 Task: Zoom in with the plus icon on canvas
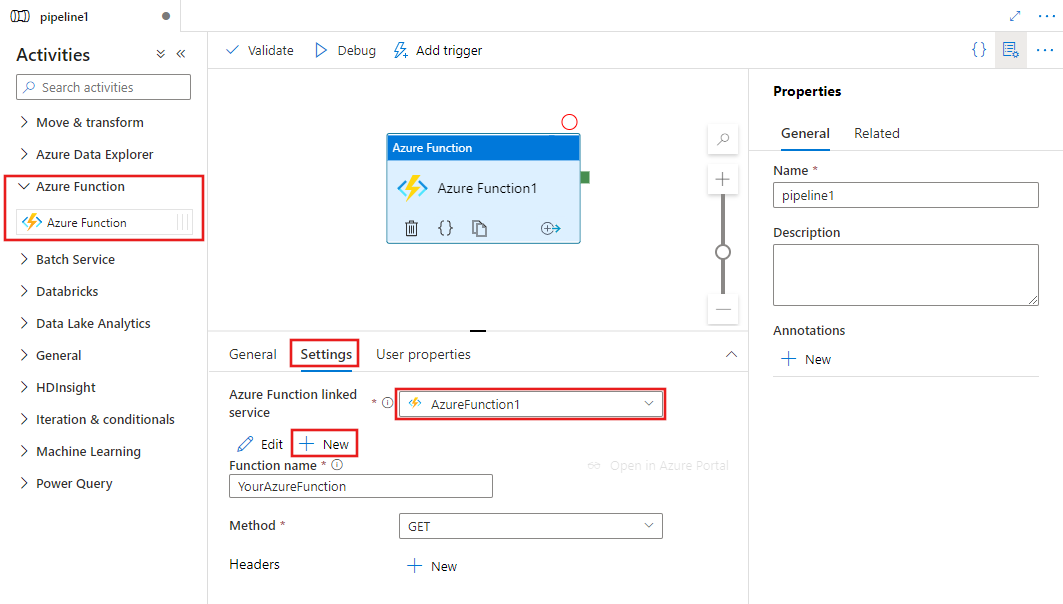pos(722,178)
